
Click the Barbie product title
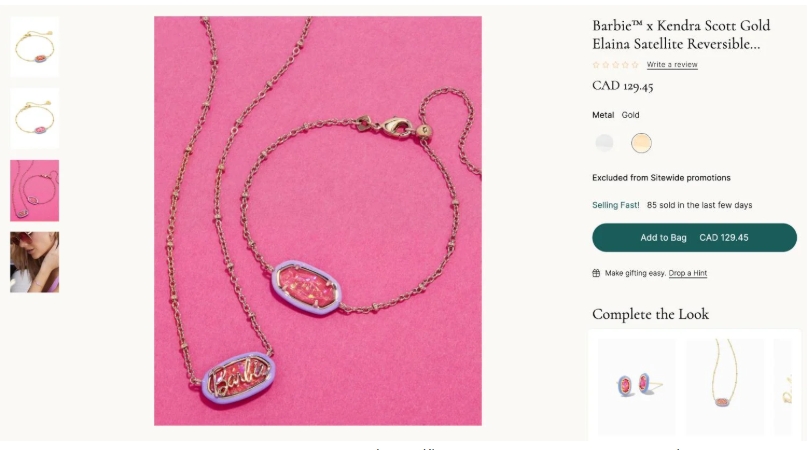click(681, 35)
